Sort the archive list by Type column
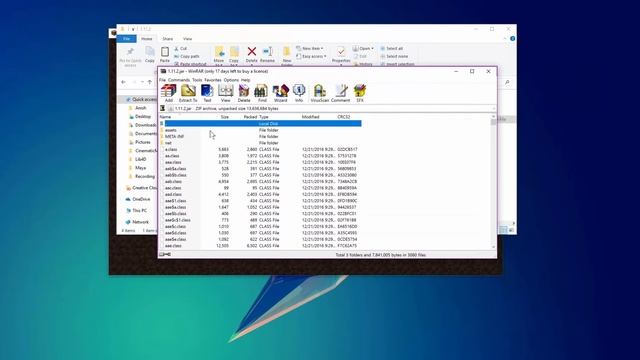640x360 pixels. pyautogui.click(x=264, y=117)
